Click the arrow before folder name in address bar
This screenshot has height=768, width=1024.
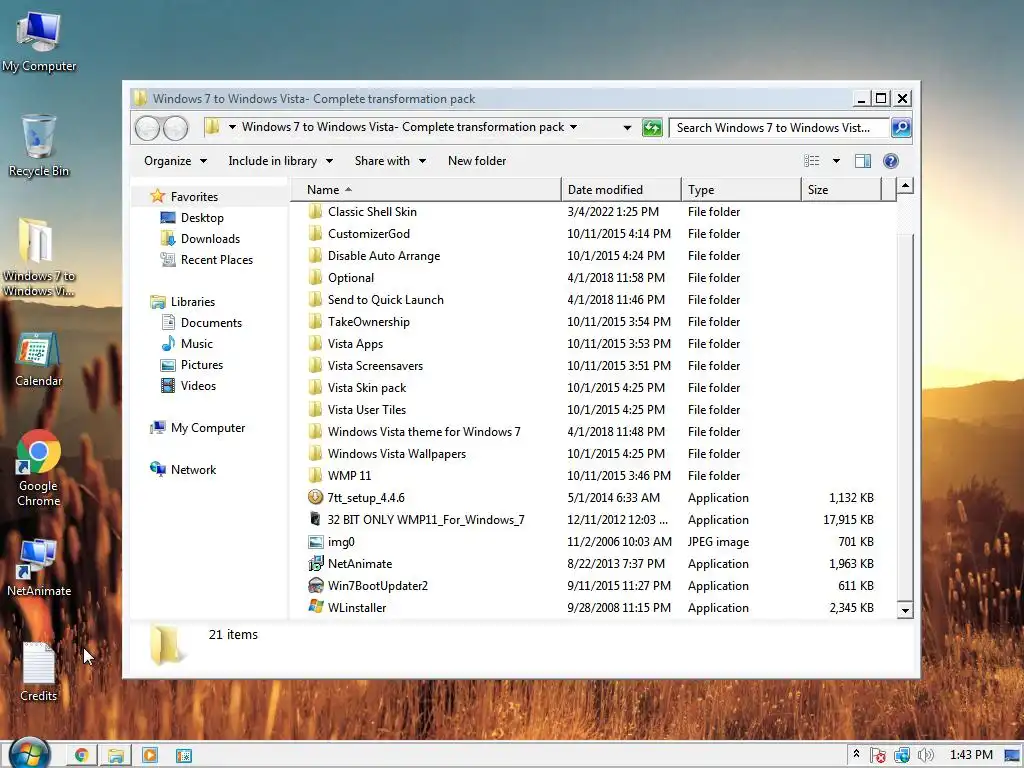pyautogui.click(x=232, y=127)
